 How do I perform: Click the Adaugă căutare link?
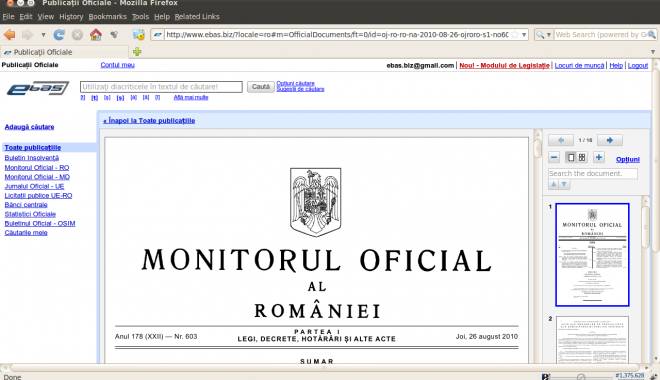tap(29, 127)
